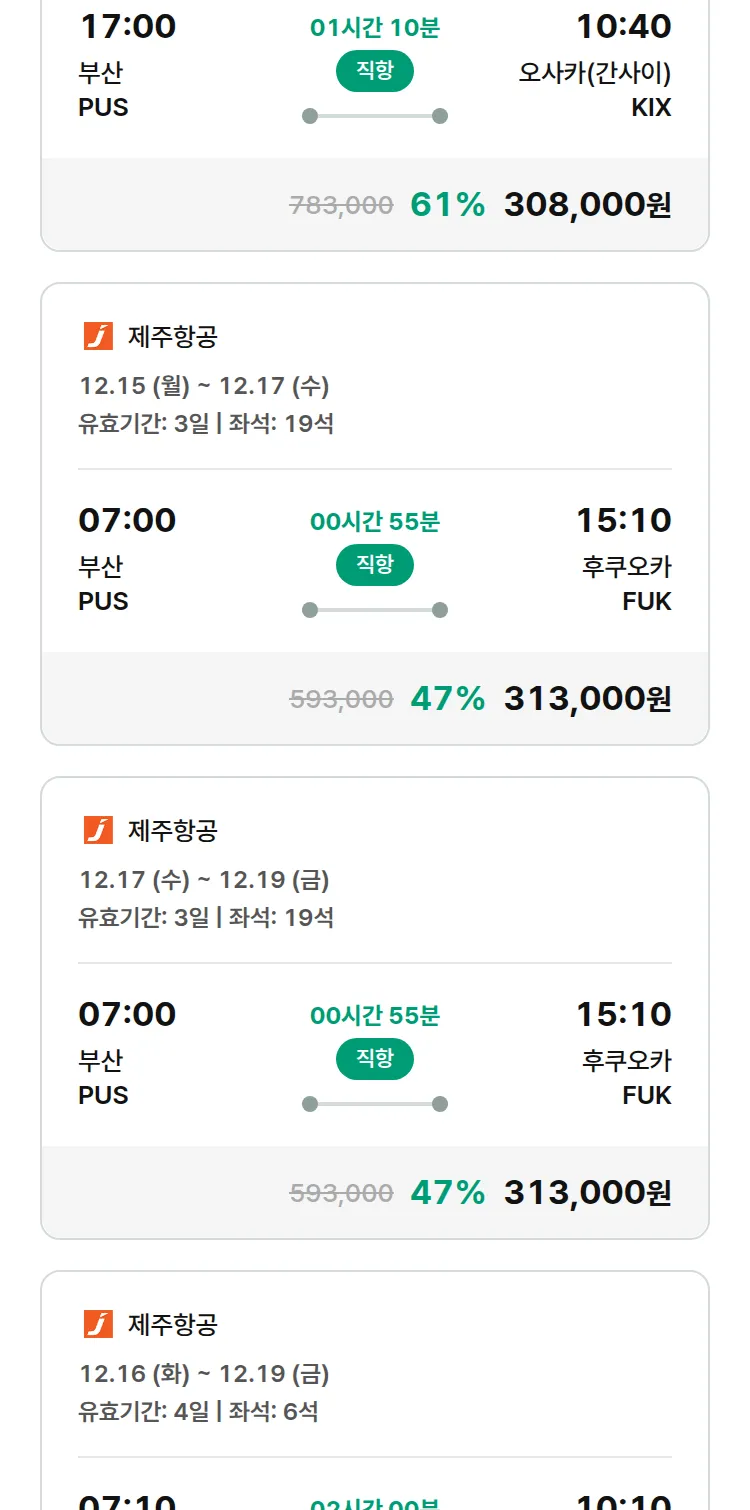Select 313,000원 fare for 12.17 departure

pyautogui.click(x=587, y=1193)
